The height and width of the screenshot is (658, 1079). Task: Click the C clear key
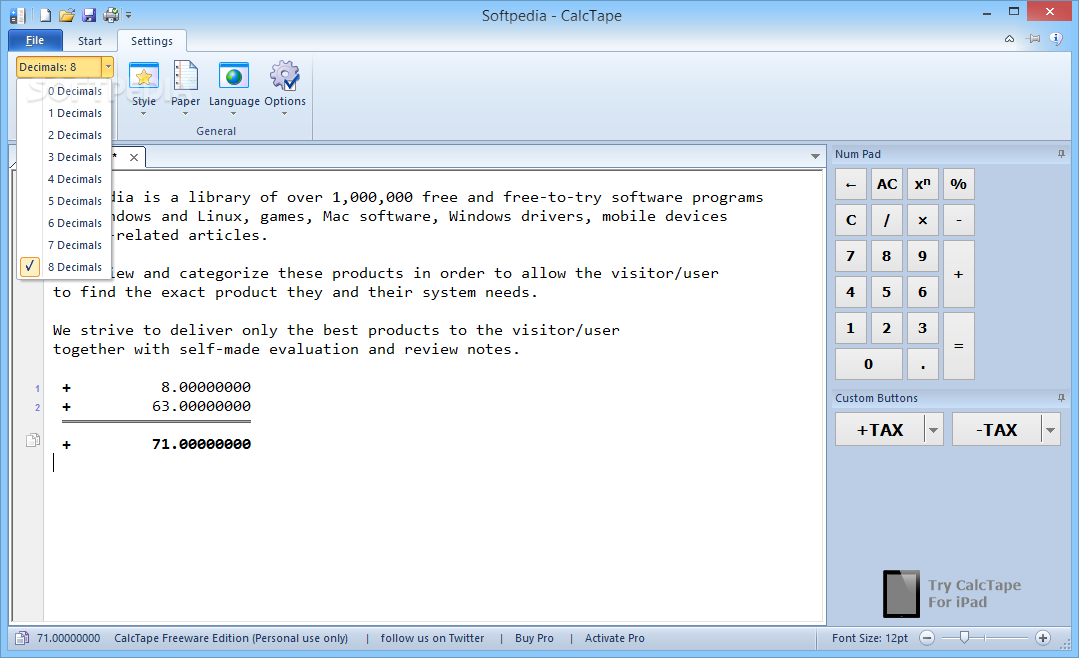[x=851, y=220]
